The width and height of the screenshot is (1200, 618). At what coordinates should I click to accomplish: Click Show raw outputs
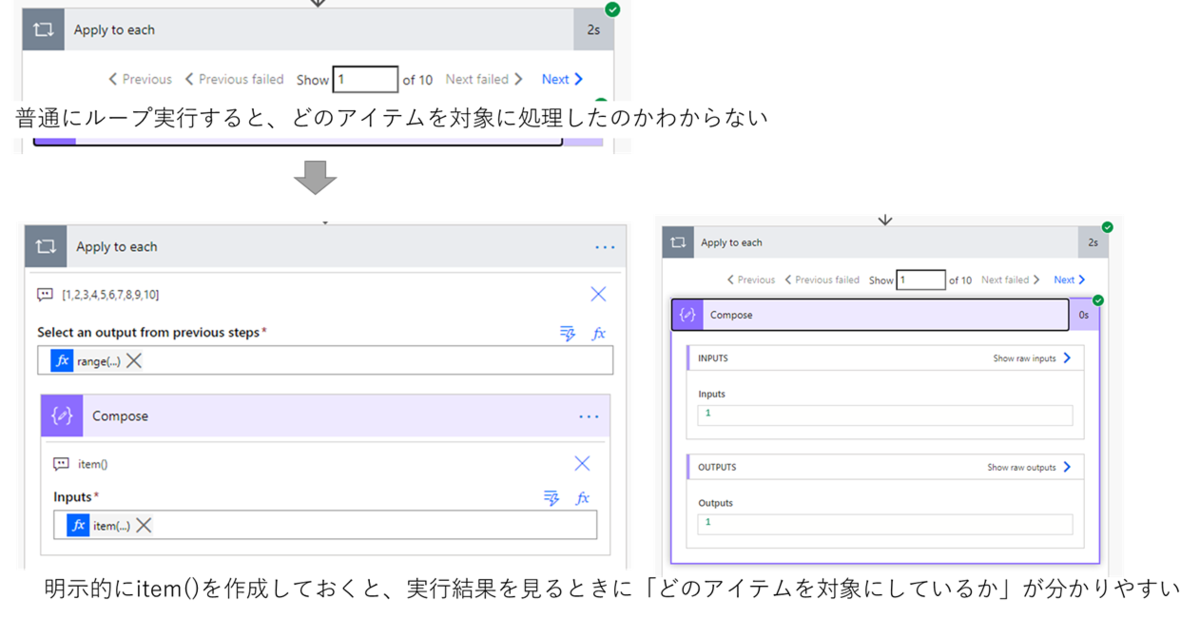(1030, 467)
